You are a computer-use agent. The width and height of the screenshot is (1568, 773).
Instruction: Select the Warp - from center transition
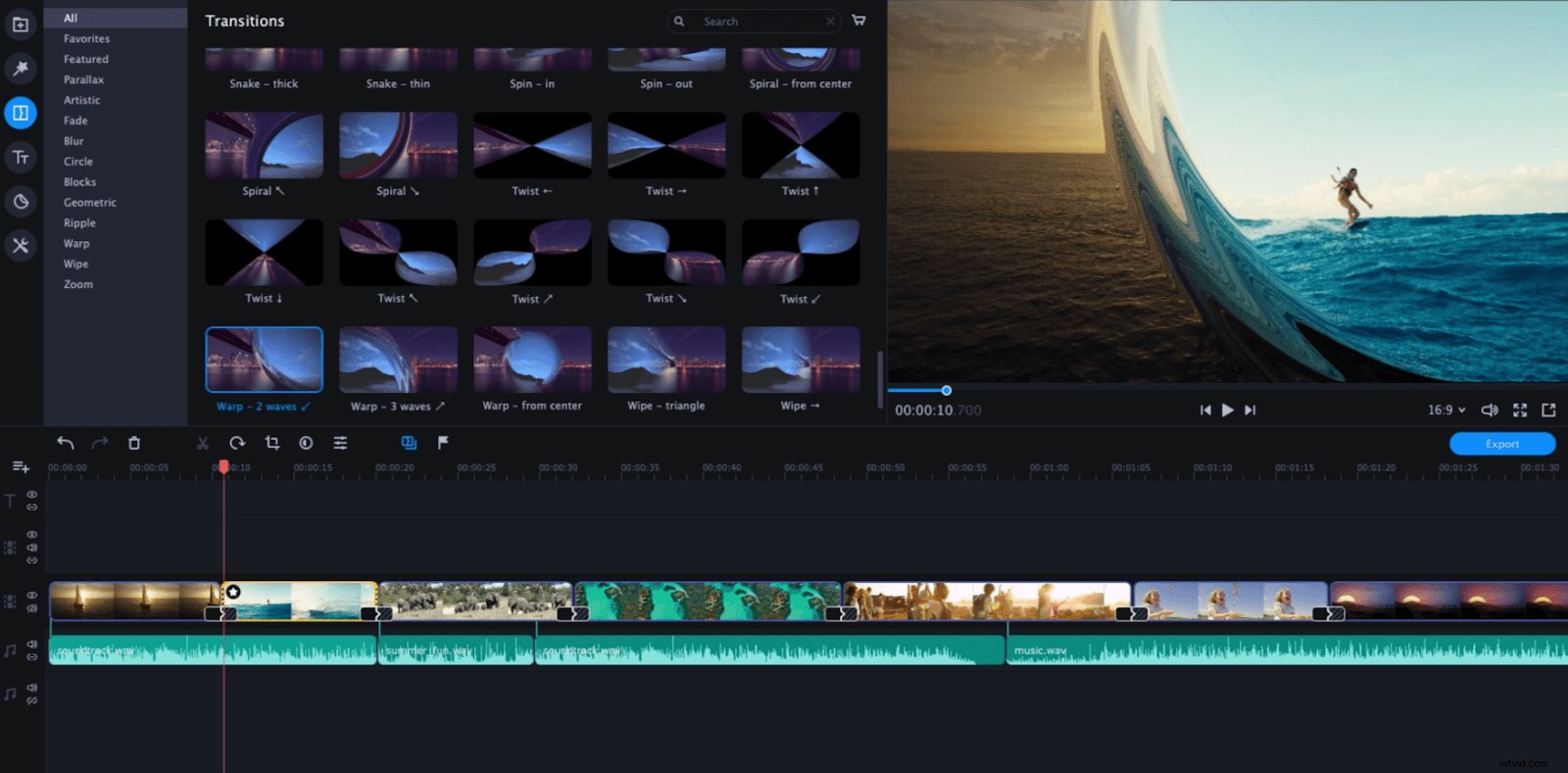532,360
